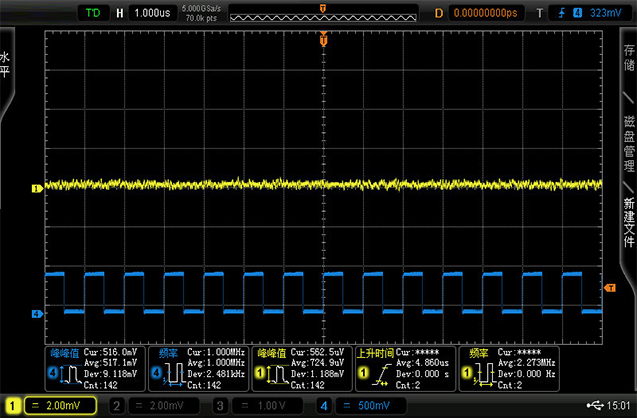Toggle channel 3 with its gray number badge
The image size is (637, 418).
(x=220, y=406)
